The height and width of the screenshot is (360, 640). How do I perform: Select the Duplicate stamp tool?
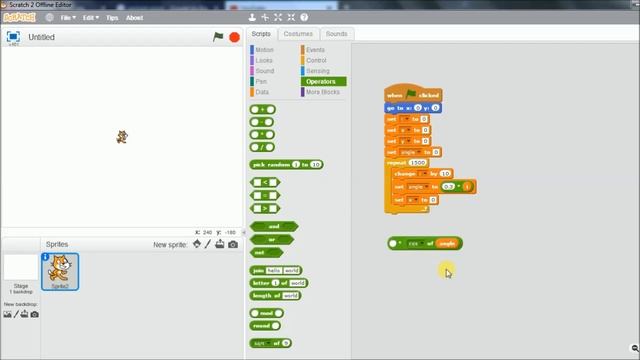pyautogui.click(x=252, y=17)
